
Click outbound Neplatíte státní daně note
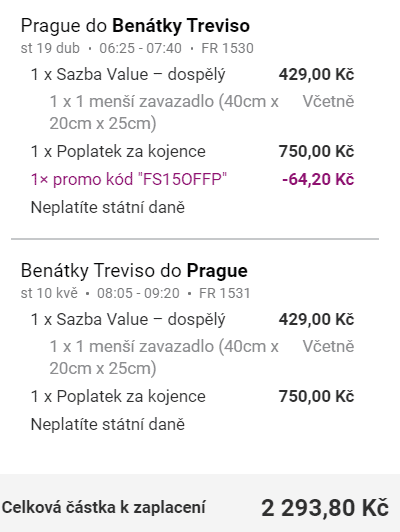[108, 207]
